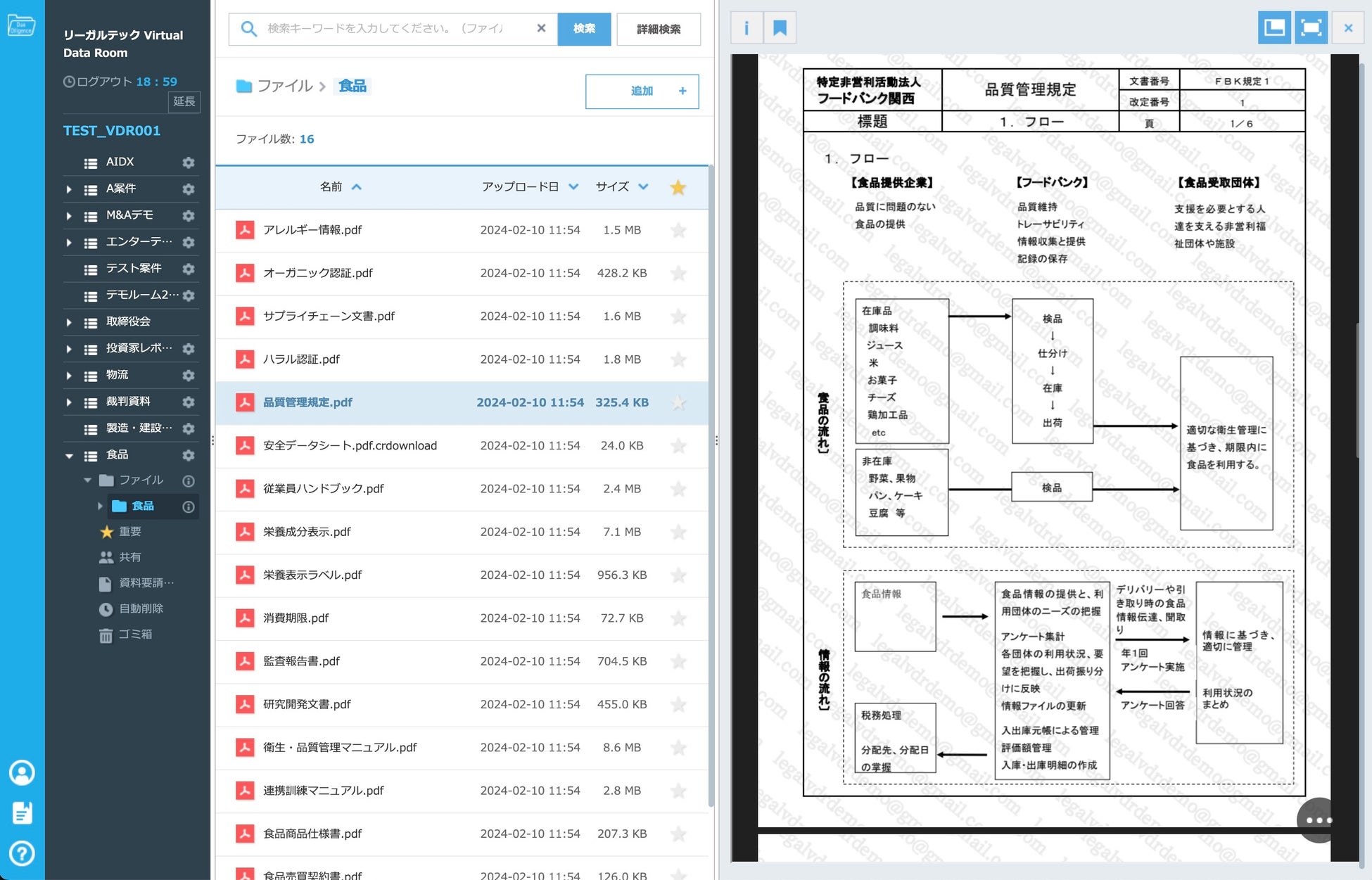Screen dimensions: 1372x880
Task: Click the 詳細検索 button
Action: coord(658,29)
